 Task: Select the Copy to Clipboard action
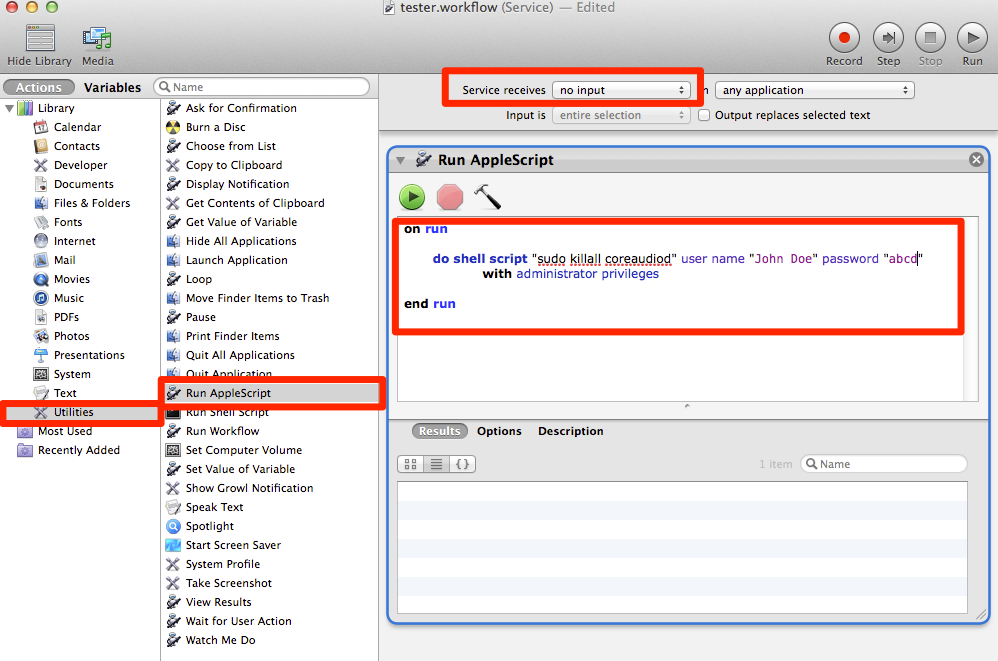[x=234, y=165]
